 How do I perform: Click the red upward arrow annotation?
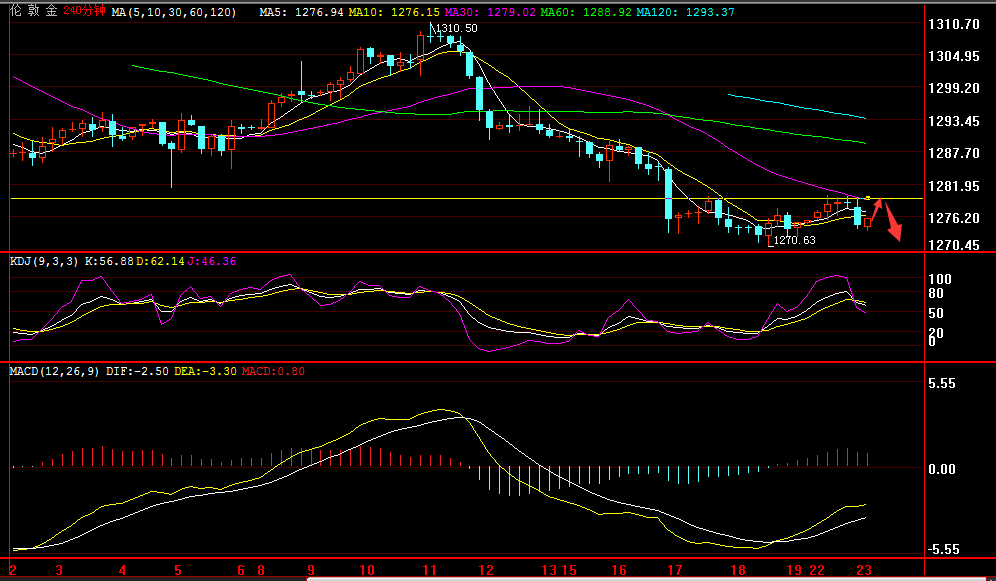877,211
